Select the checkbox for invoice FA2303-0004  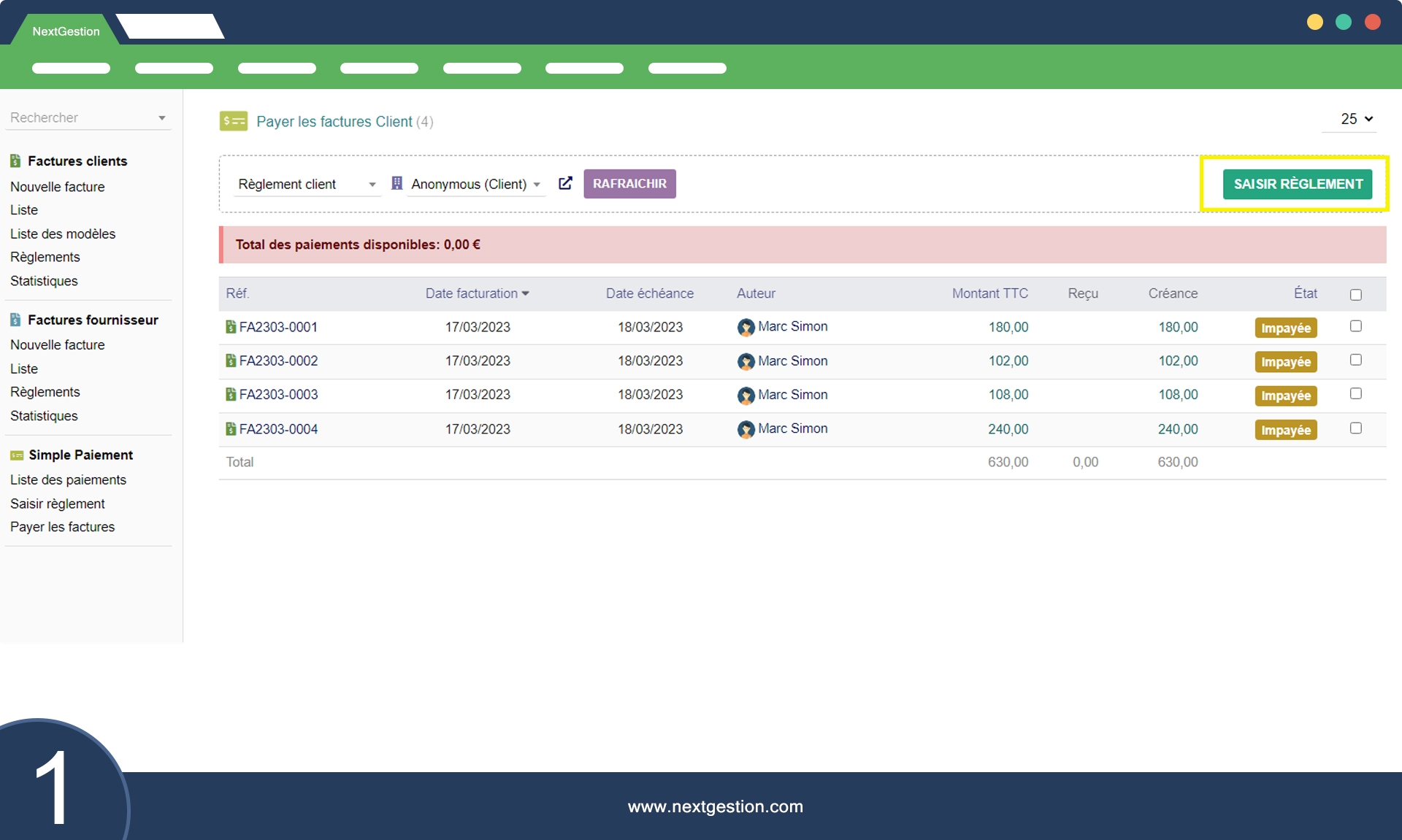(x=1355, y=428)
